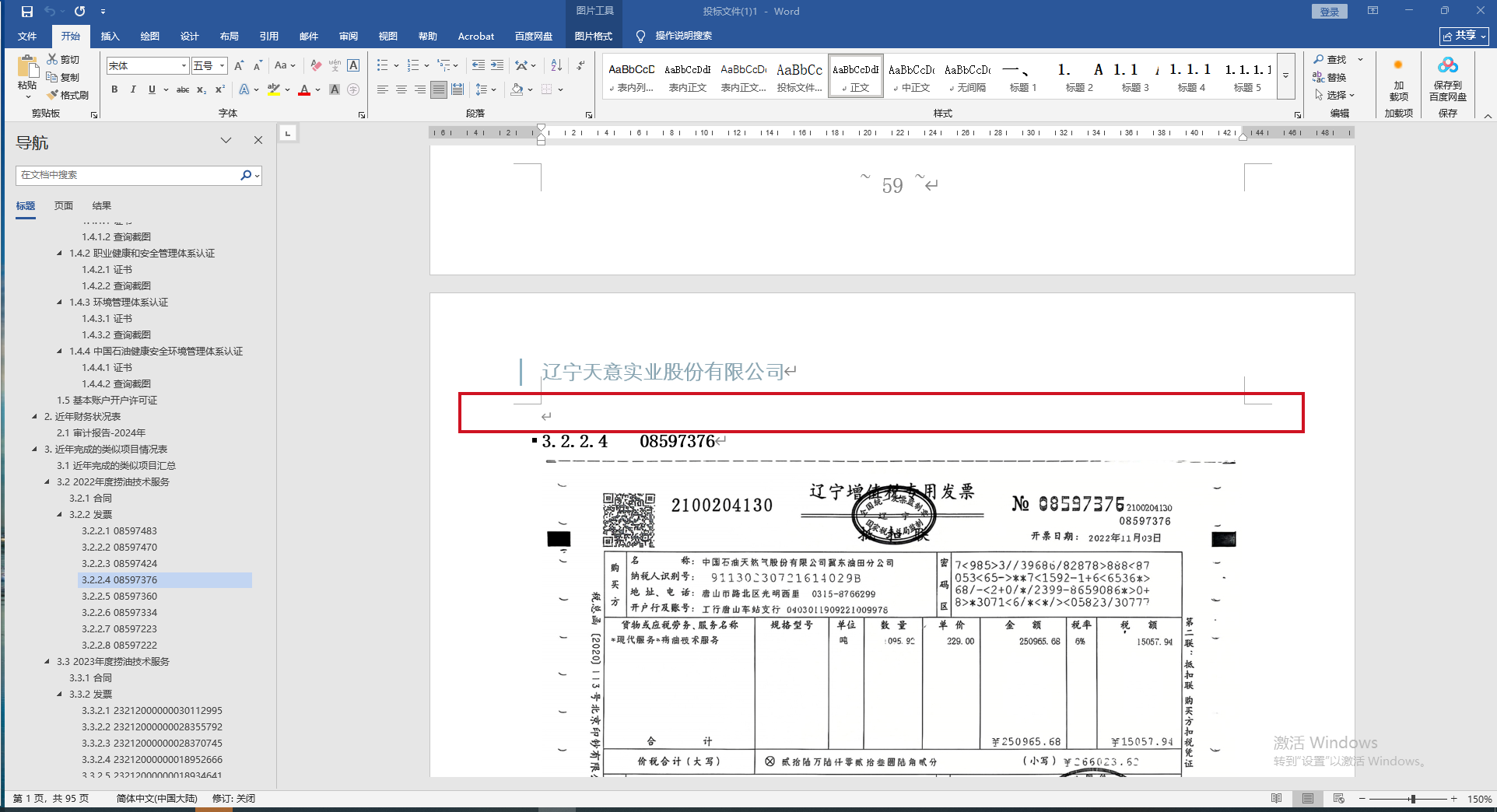Screen dimensions: 1497x812
Task: Apply the 无间隔 style
Action: [967, 76]
